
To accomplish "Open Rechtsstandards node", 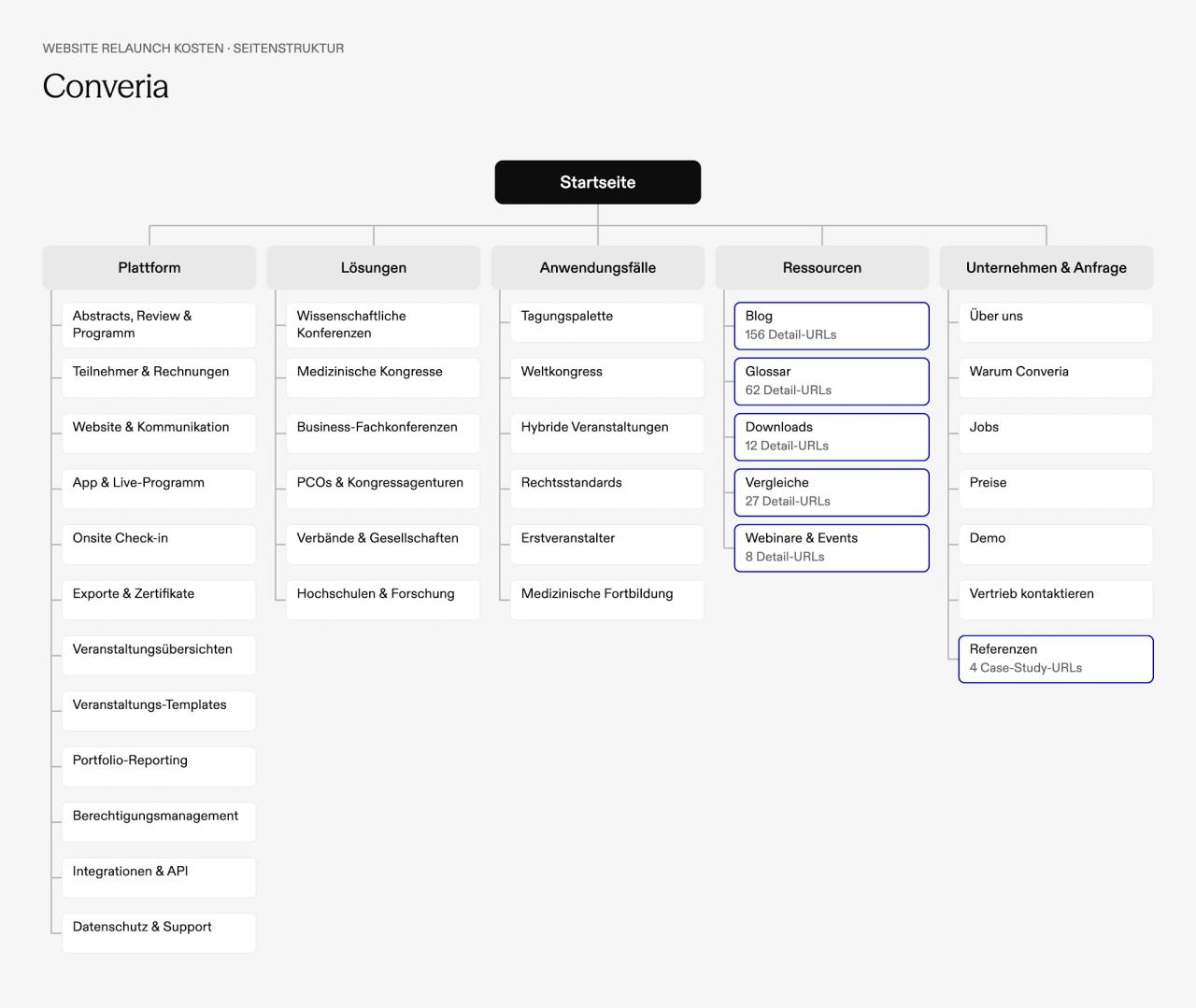I will pos(607,489).
